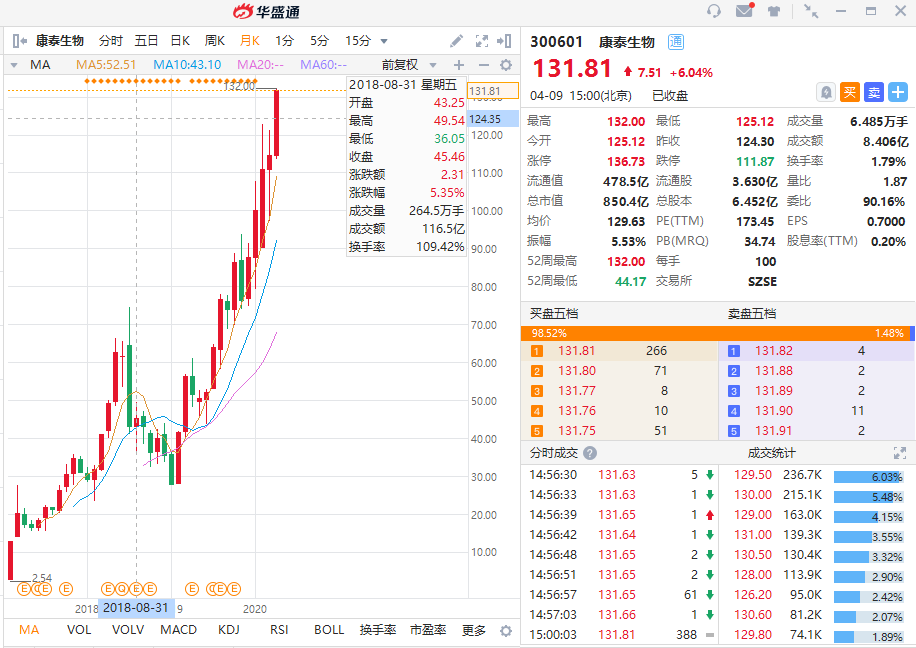Click the 124.35 crosshair price label
The image size is (916, 648).
[493, 119]
